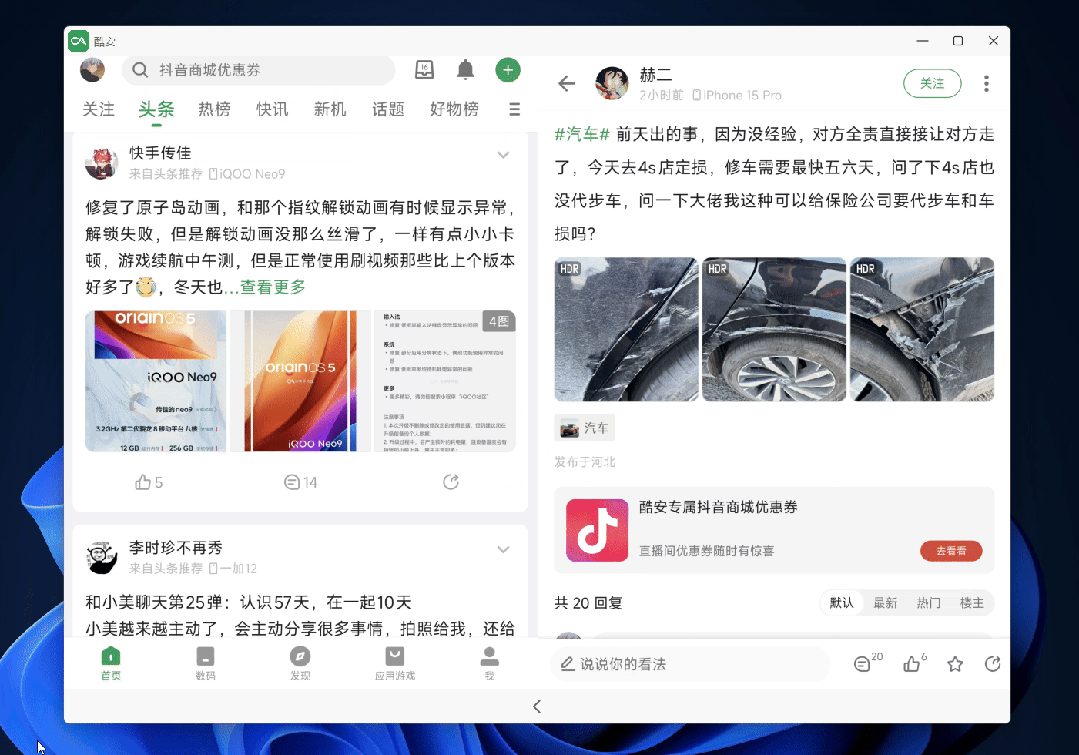
Task: Click the 酷安 app logo in the title bar
Action: (78, 41)
